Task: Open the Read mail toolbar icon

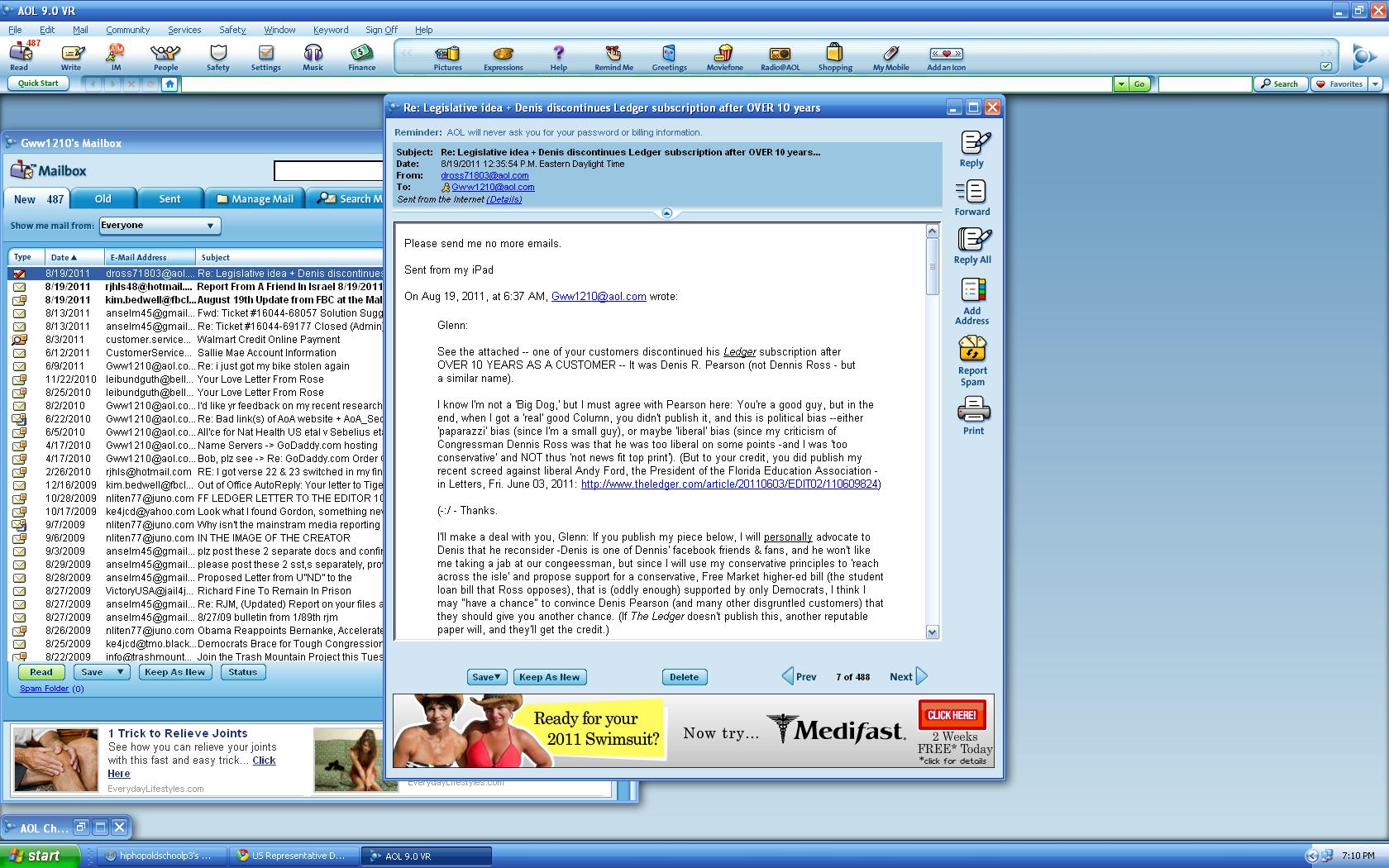Action: (20, 55)
